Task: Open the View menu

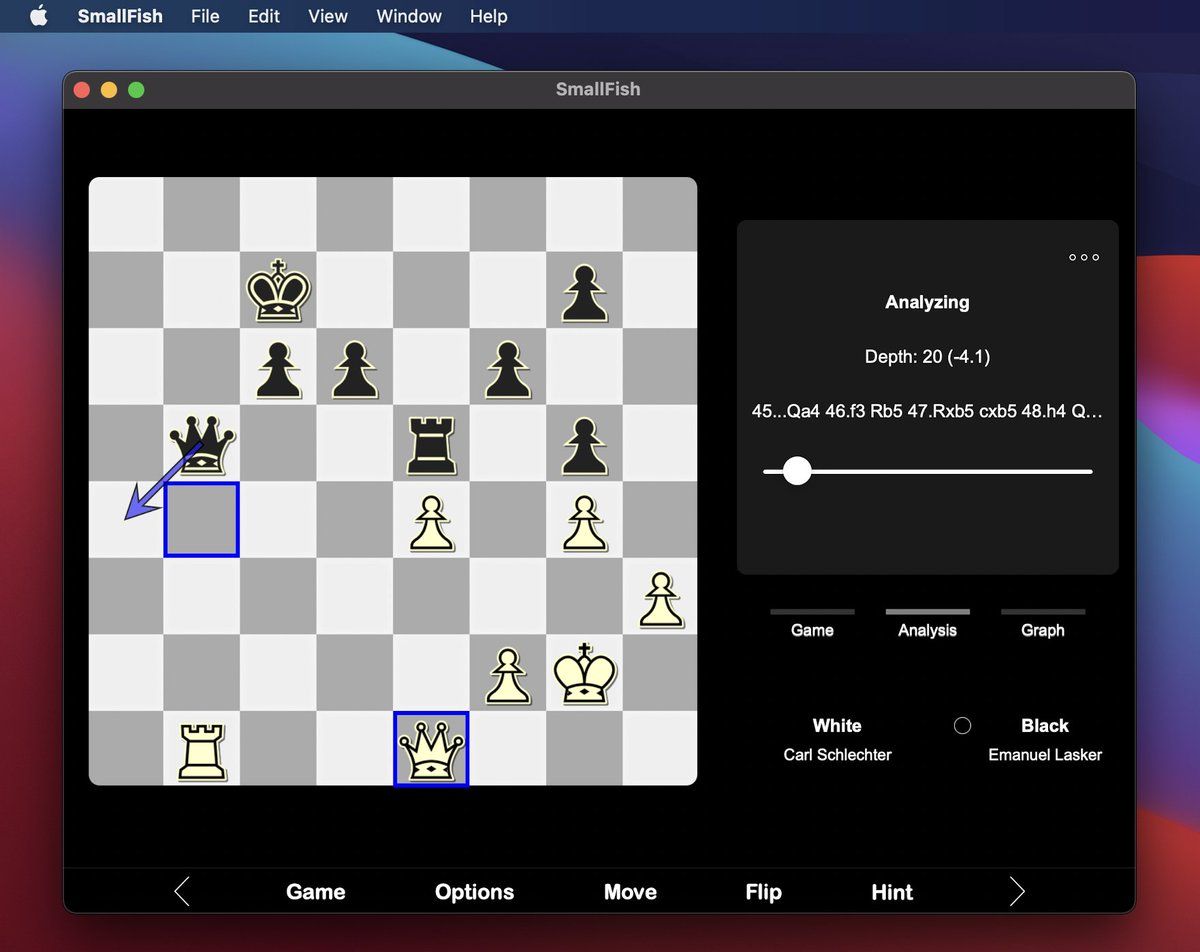Action: pos(327,16)
